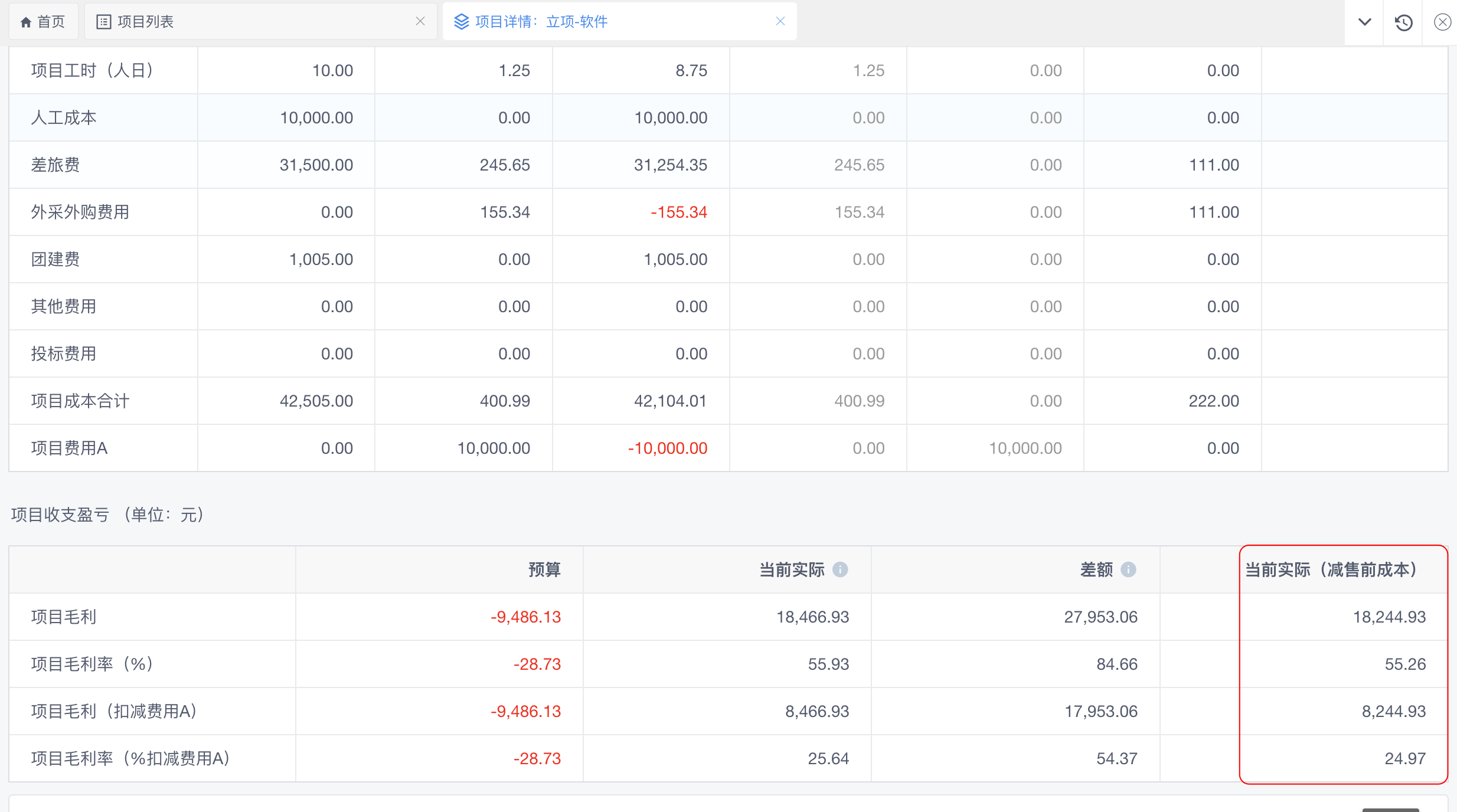The height and width of the screenshot is (812, 1457).
Task: Click the red -155.34 cell
Action: 678,212
